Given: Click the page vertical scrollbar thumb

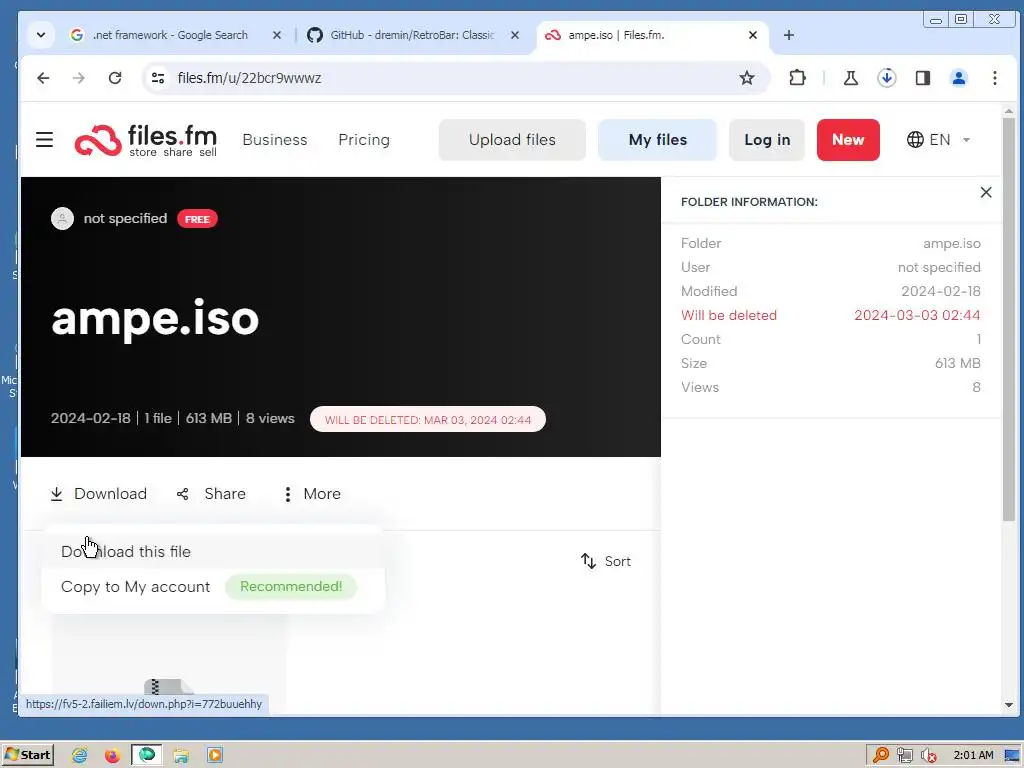Looking at the screenshot, I should click(x=1008, y=319).
